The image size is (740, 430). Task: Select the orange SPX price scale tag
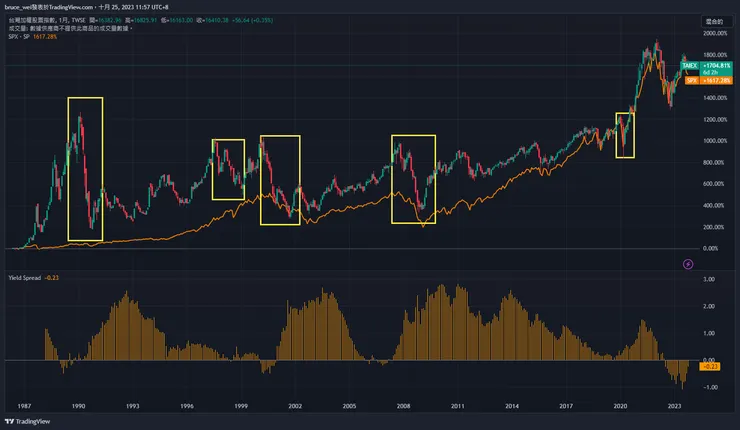pos(709,81)
